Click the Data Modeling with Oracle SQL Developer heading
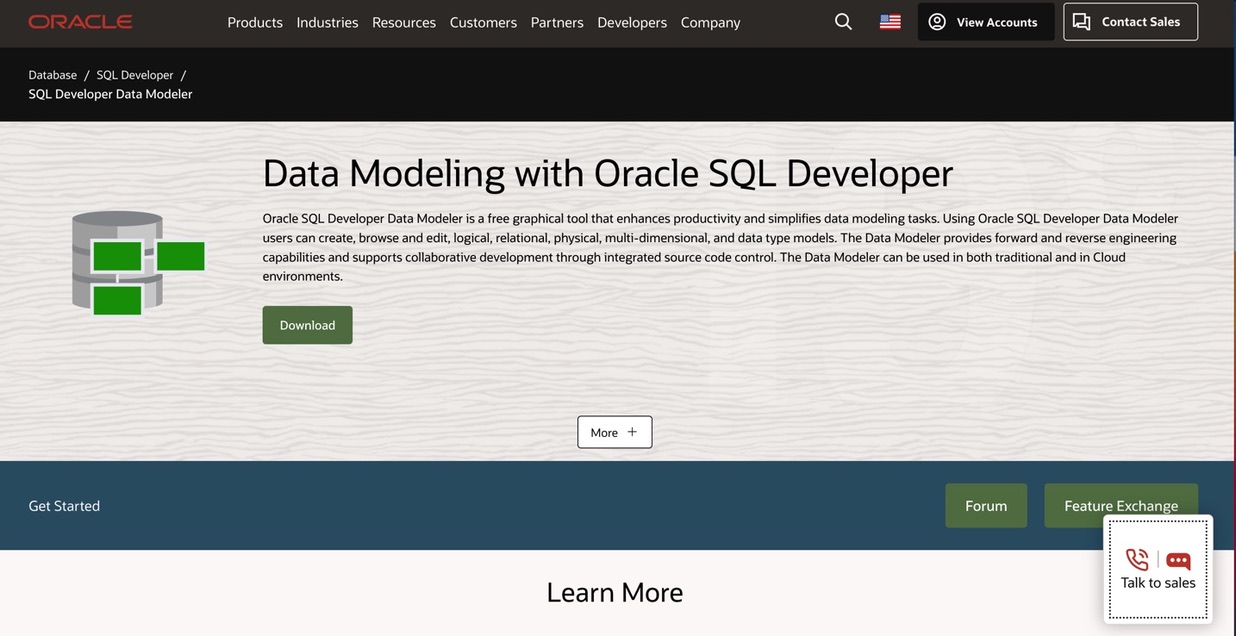The width and height of the screenshot is (1236, 636). pos(608,173)
